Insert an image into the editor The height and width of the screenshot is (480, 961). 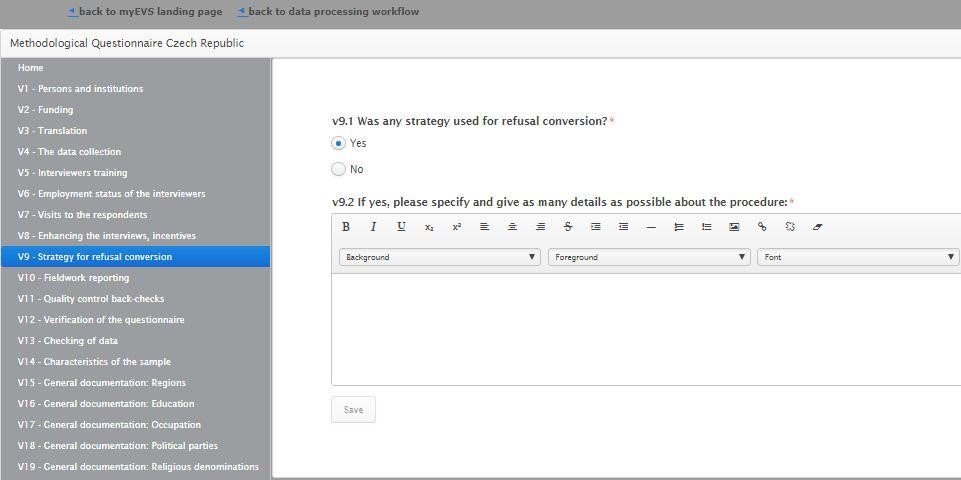point(734,227)
